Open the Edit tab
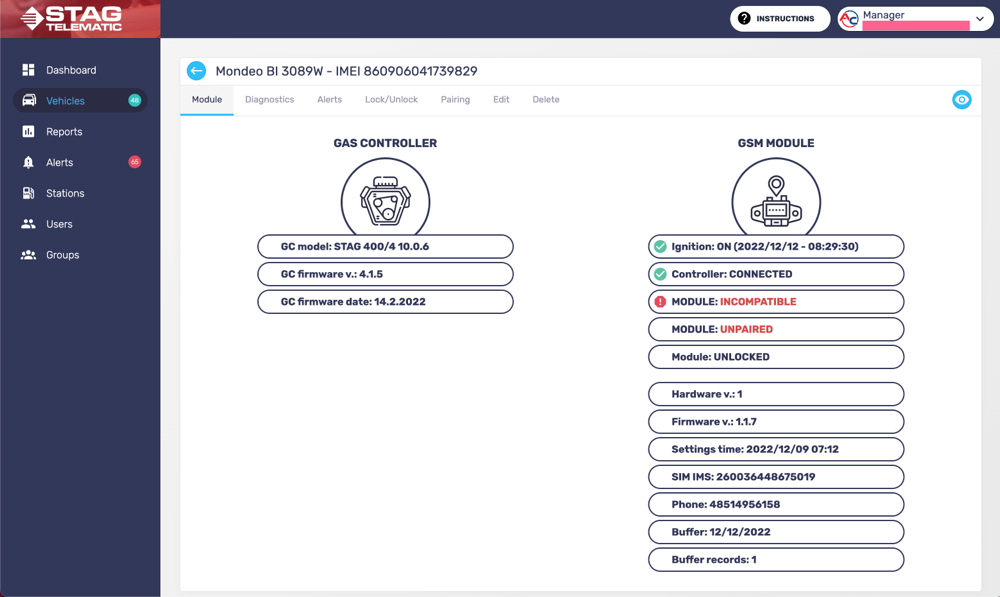Screen dimensions: 1000x597 point(501,100)
